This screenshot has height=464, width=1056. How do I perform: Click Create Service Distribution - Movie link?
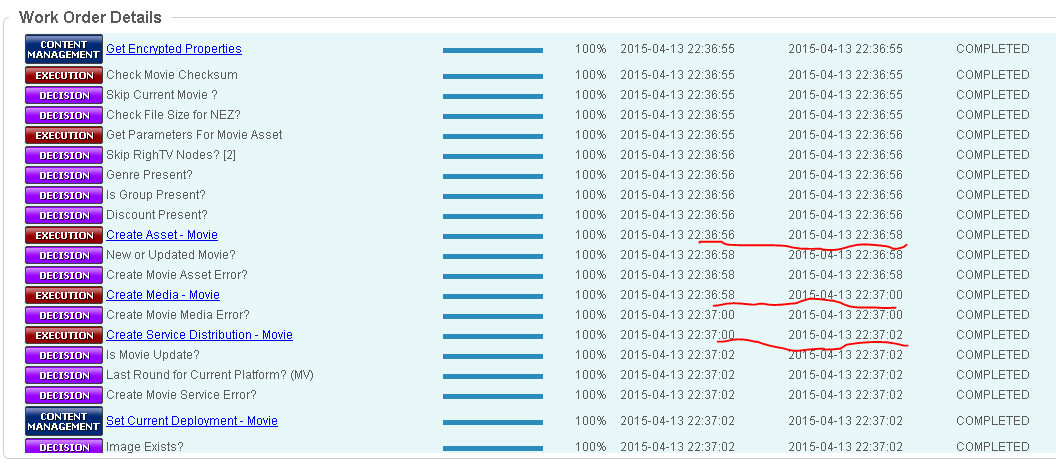click(199, 335)
